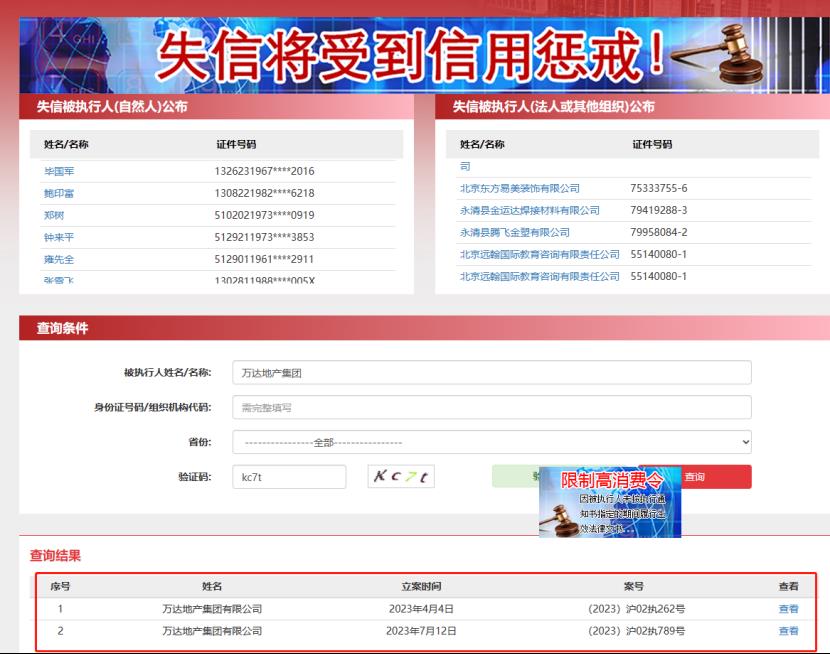The height and width of the screenshot is (654, 830).
Task: Select ID number 1308221982****6218
Action: [x=264, y=194]
